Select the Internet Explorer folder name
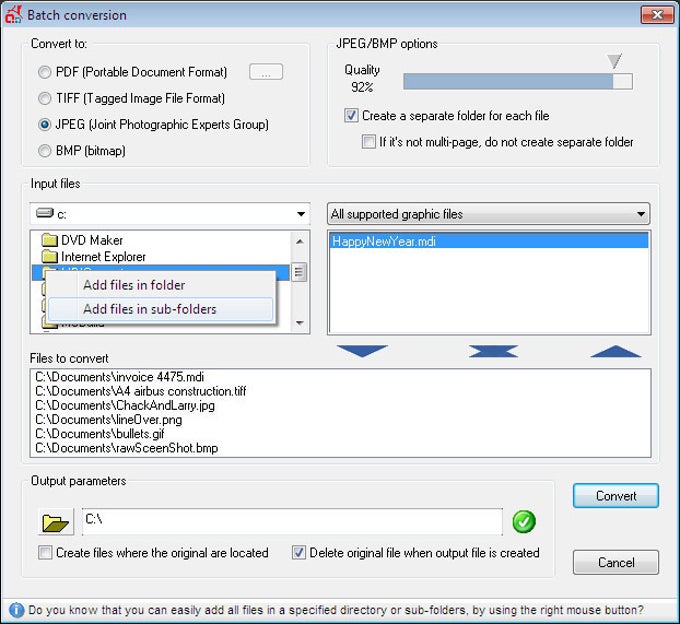 (103, 257)
